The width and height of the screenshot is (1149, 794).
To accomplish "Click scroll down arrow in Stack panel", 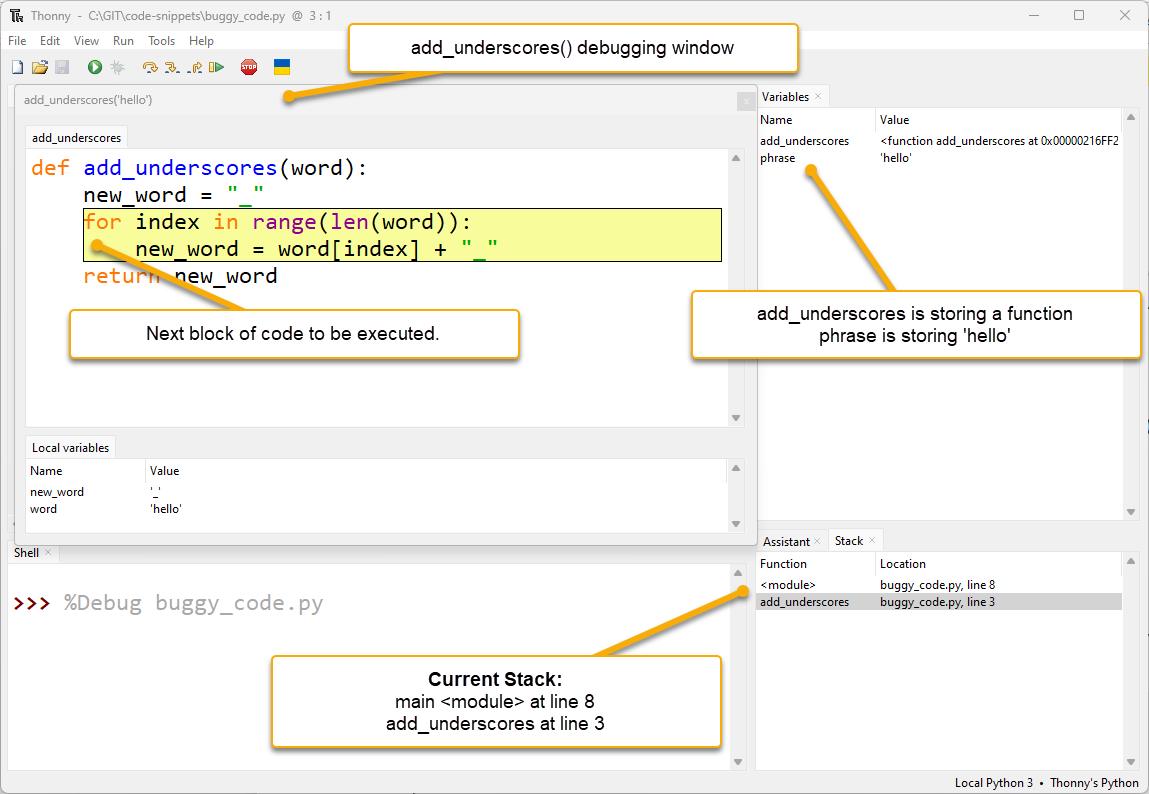I will coord(1131,762).
